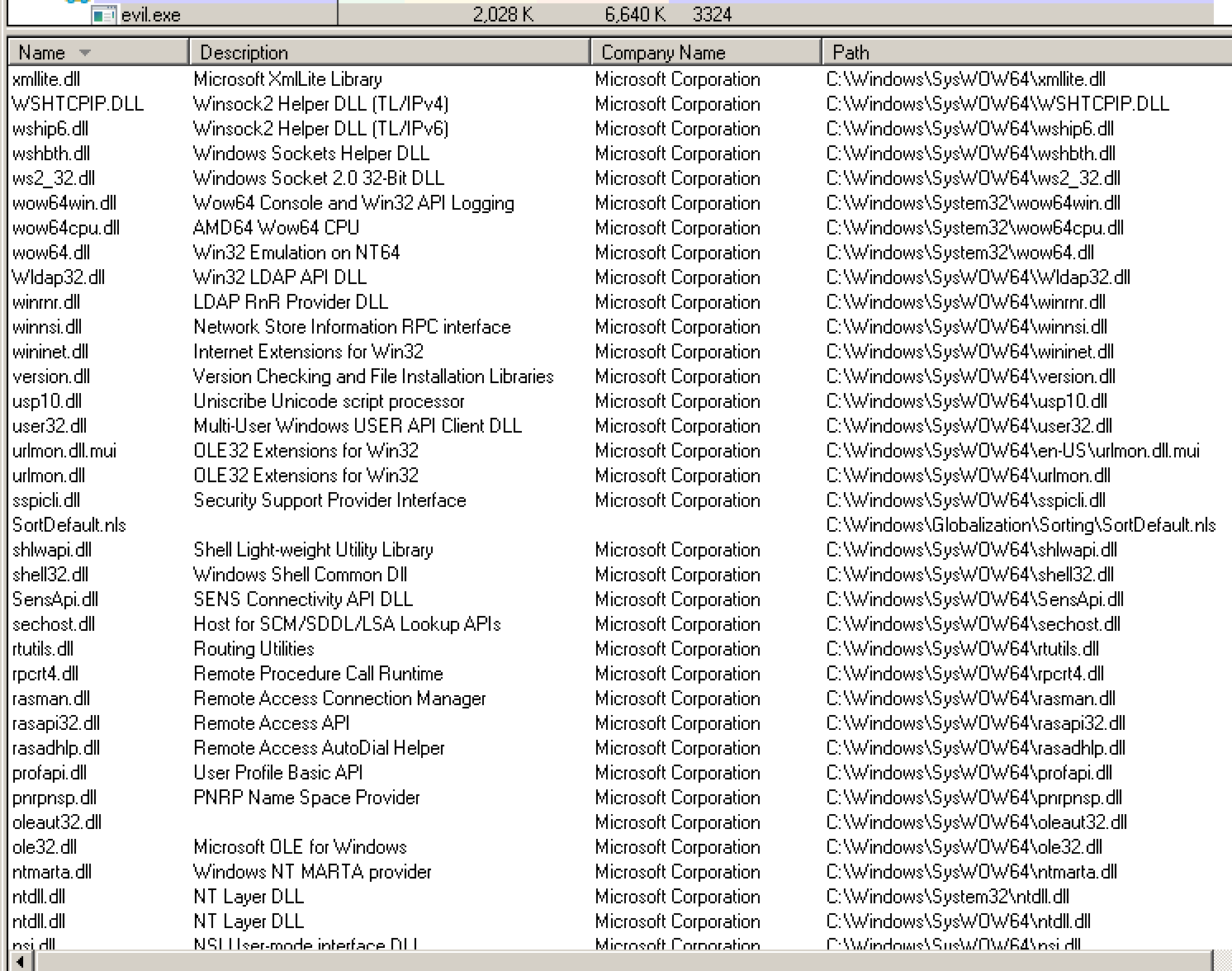Viewport: 1232px width, 971px height.
Task: Select the user32.dll entry
Action: coord(50,426)
